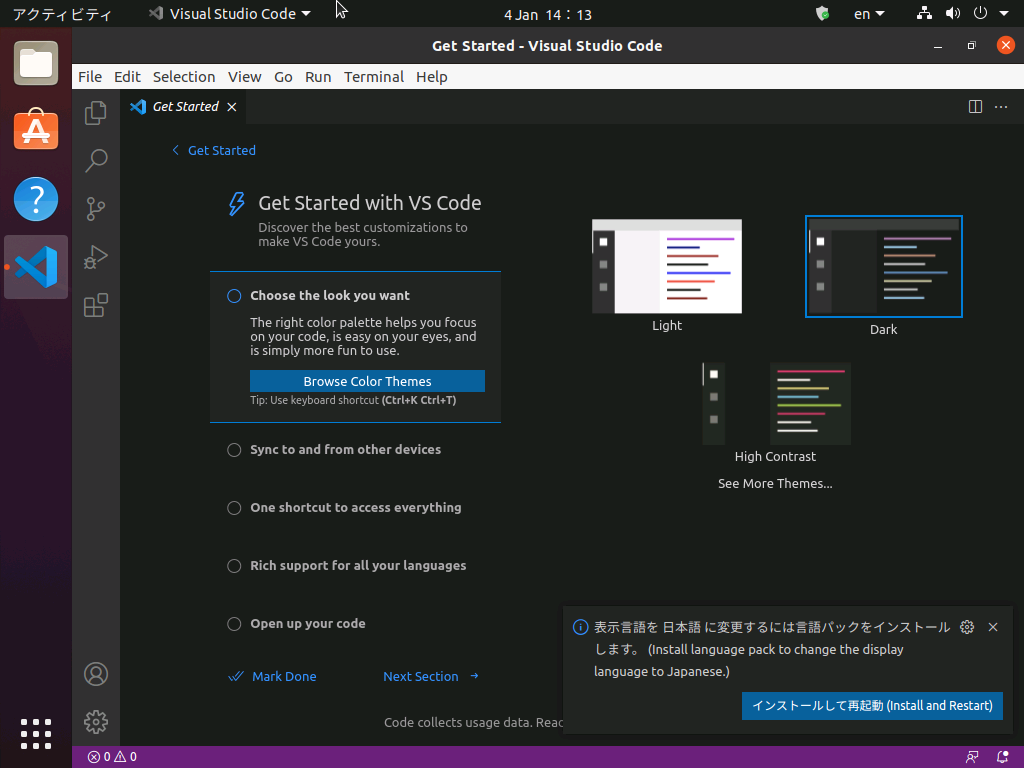Split the editor to the right

tap(975, 106)
